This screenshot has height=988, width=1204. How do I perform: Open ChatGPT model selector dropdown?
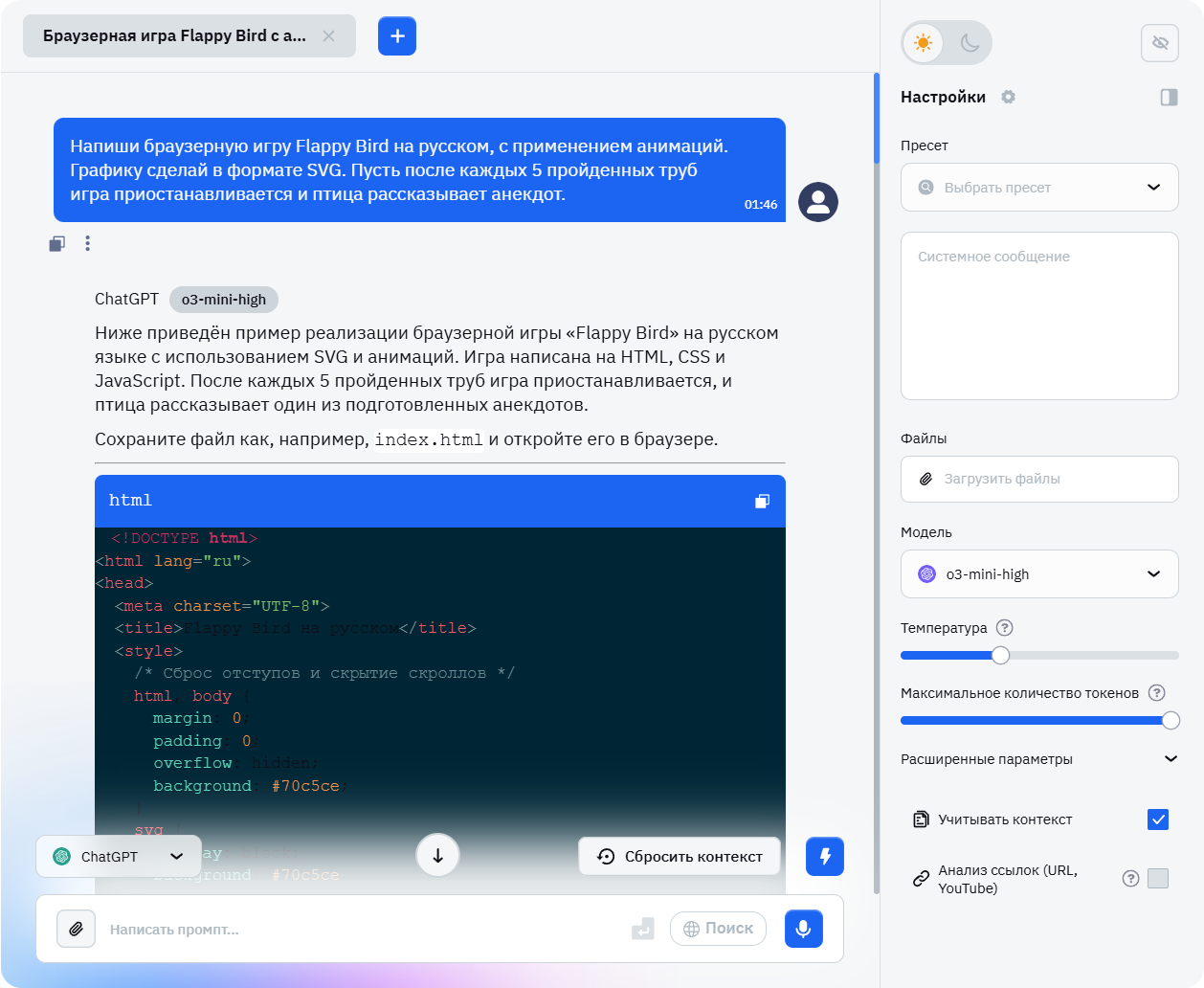[x=119, y=857]
